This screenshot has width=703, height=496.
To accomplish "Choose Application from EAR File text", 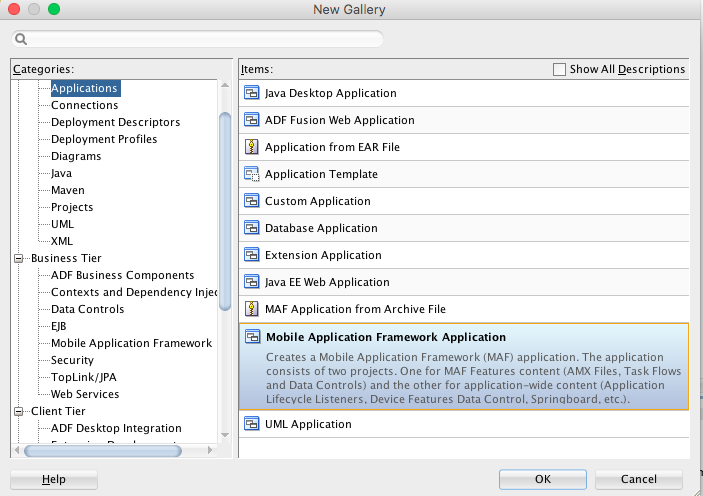I will coord(332,147).
